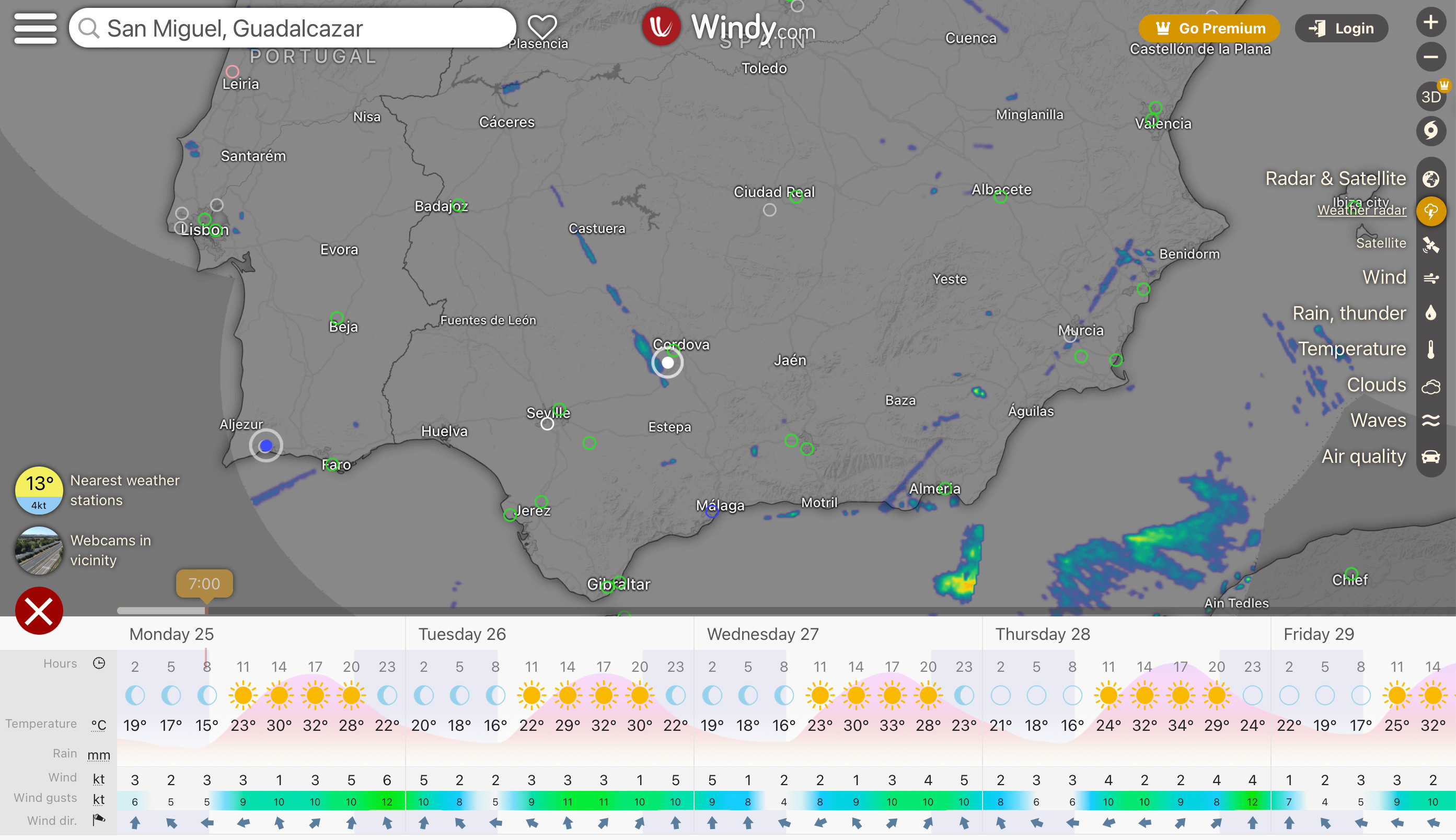Select the Air quality layer car icon
This screenshot has height=840, width=1456.
click(x=1430, y=457)
